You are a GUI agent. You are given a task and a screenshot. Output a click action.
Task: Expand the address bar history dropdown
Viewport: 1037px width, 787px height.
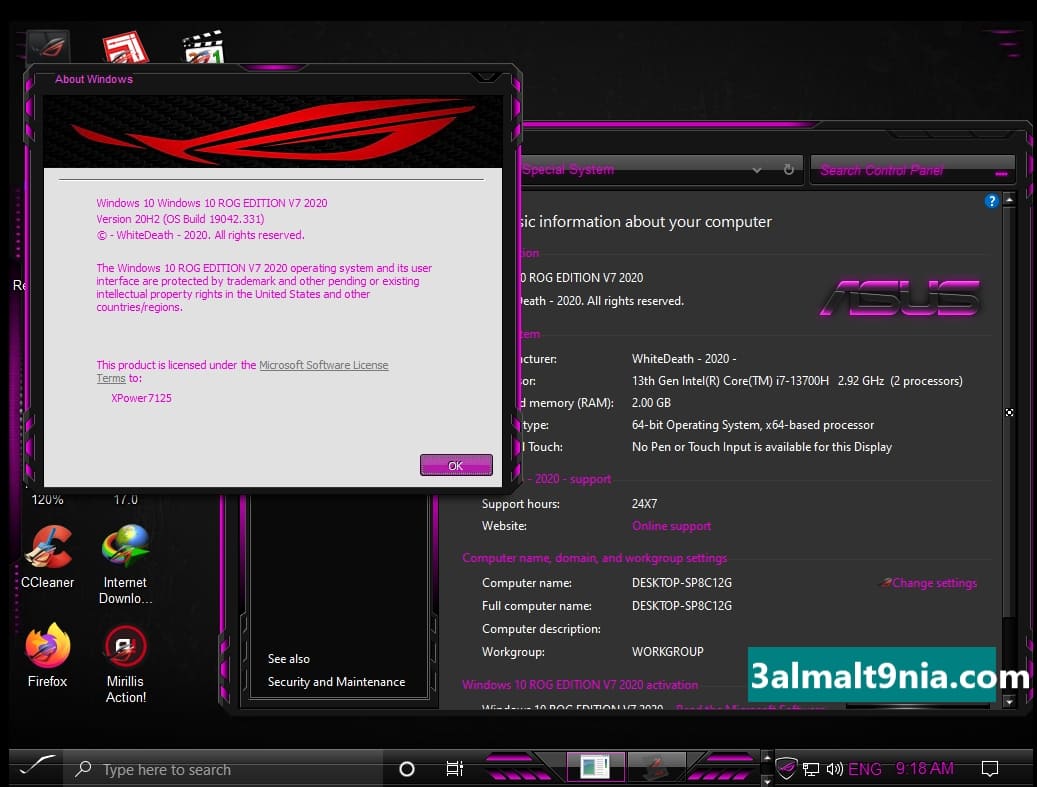click(x=757, y=170)
